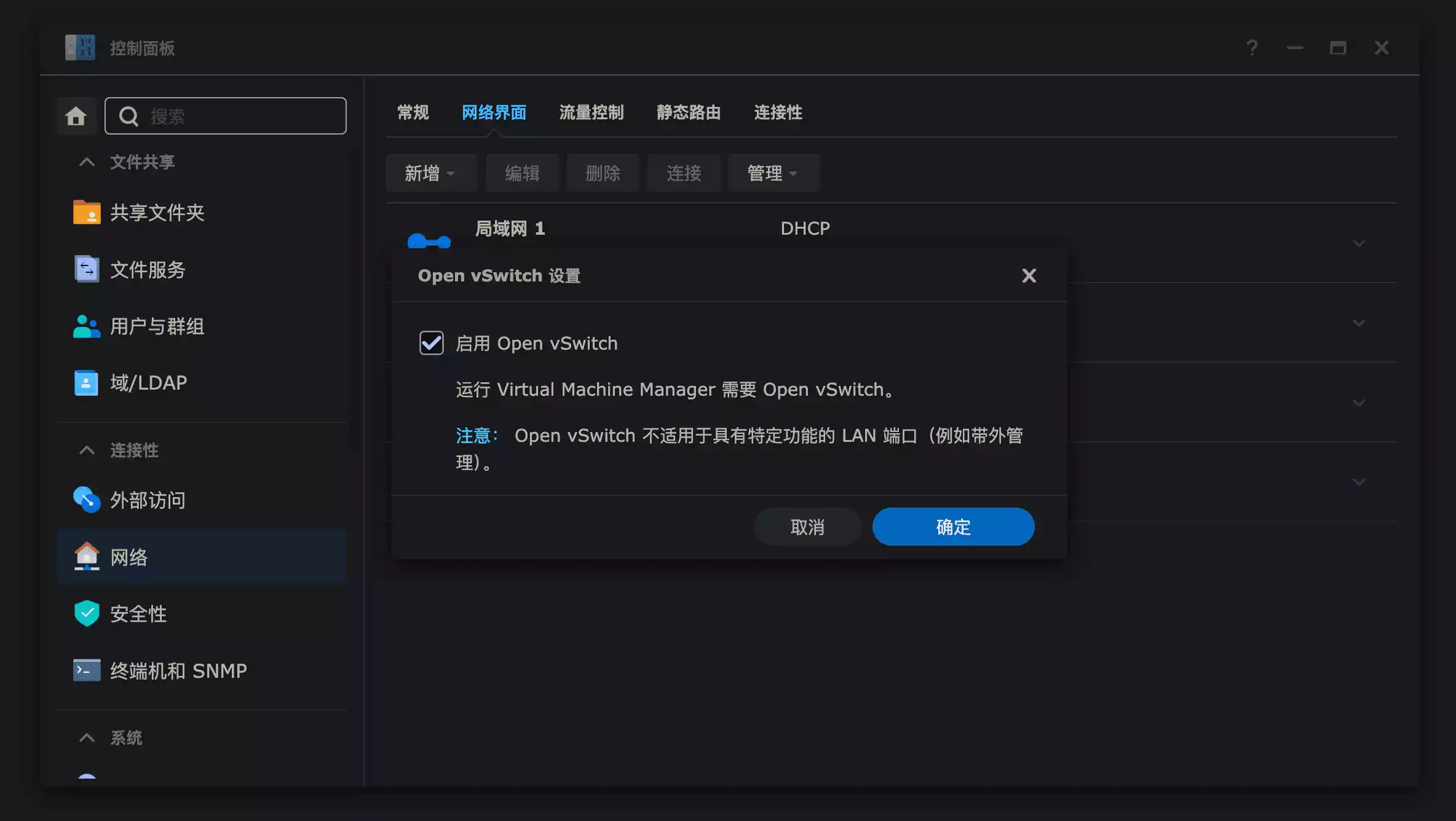Image resolution: width=1456 pixels, height=821 pixels.
Task: Open 外部访问 external access icon
Action: point(86,500)
